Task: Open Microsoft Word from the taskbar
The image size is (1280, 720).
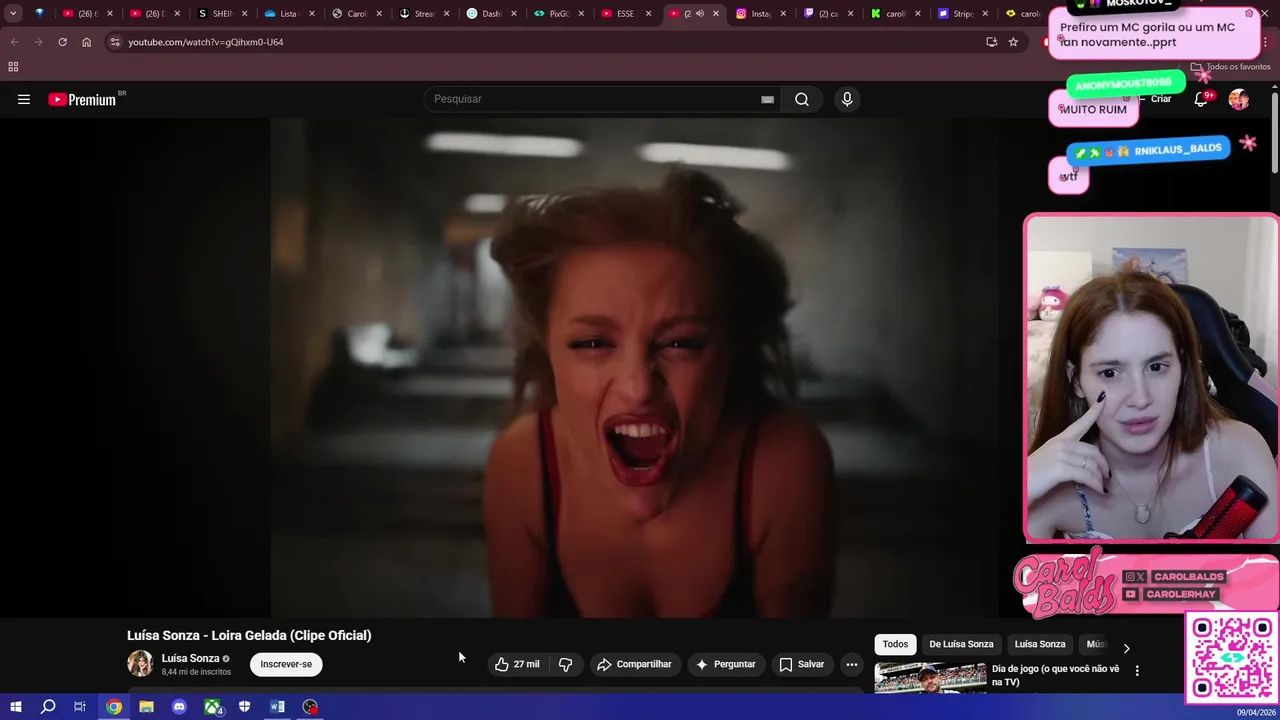Action: click(277, 707)
